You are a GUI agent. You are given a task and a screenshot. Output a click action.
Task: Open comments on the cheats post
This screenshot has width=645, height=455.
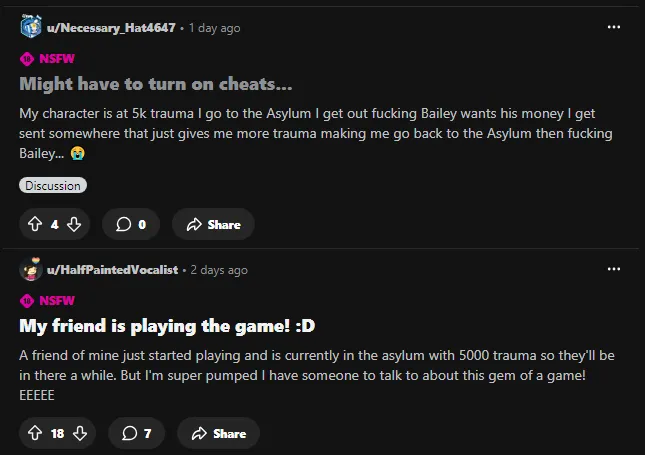point(131,224)
